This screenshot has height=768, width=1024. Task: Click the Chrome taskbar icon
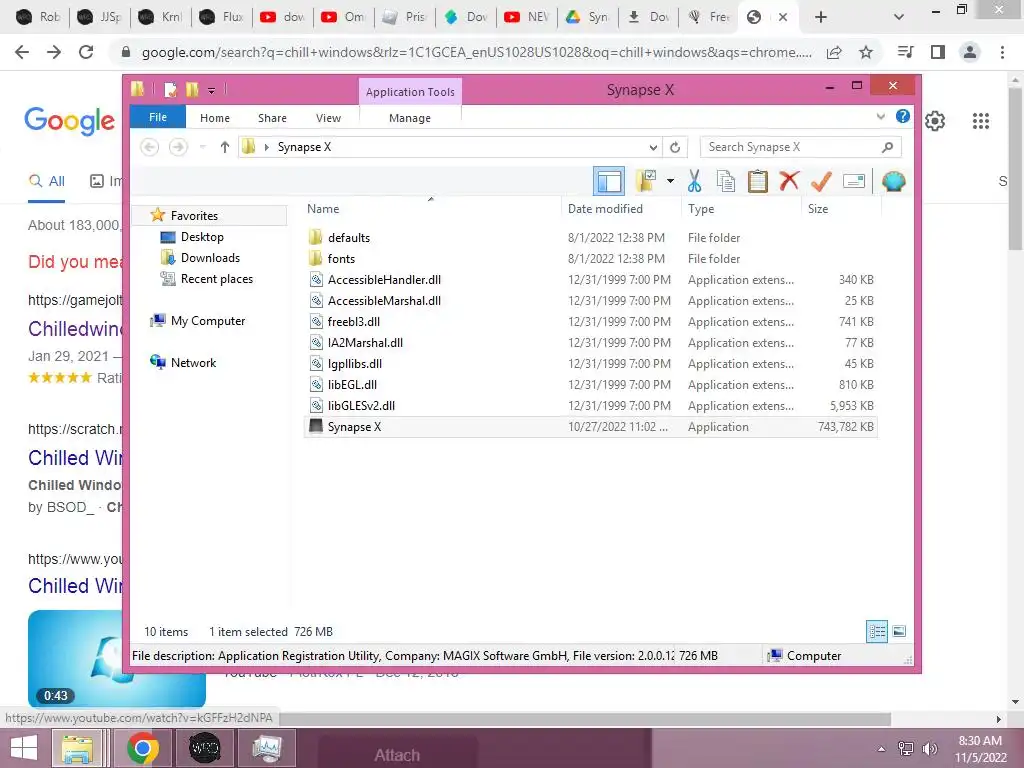142,748
